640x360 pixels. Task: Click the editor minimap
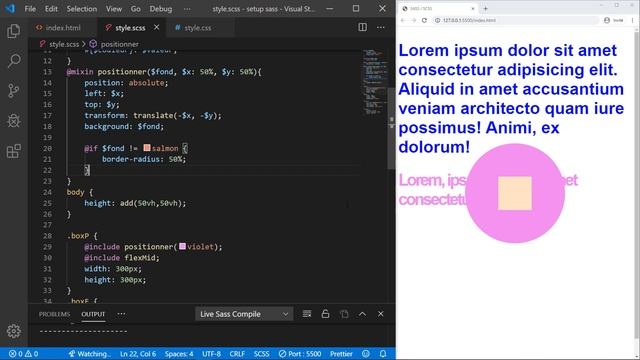tap(375, 82)
